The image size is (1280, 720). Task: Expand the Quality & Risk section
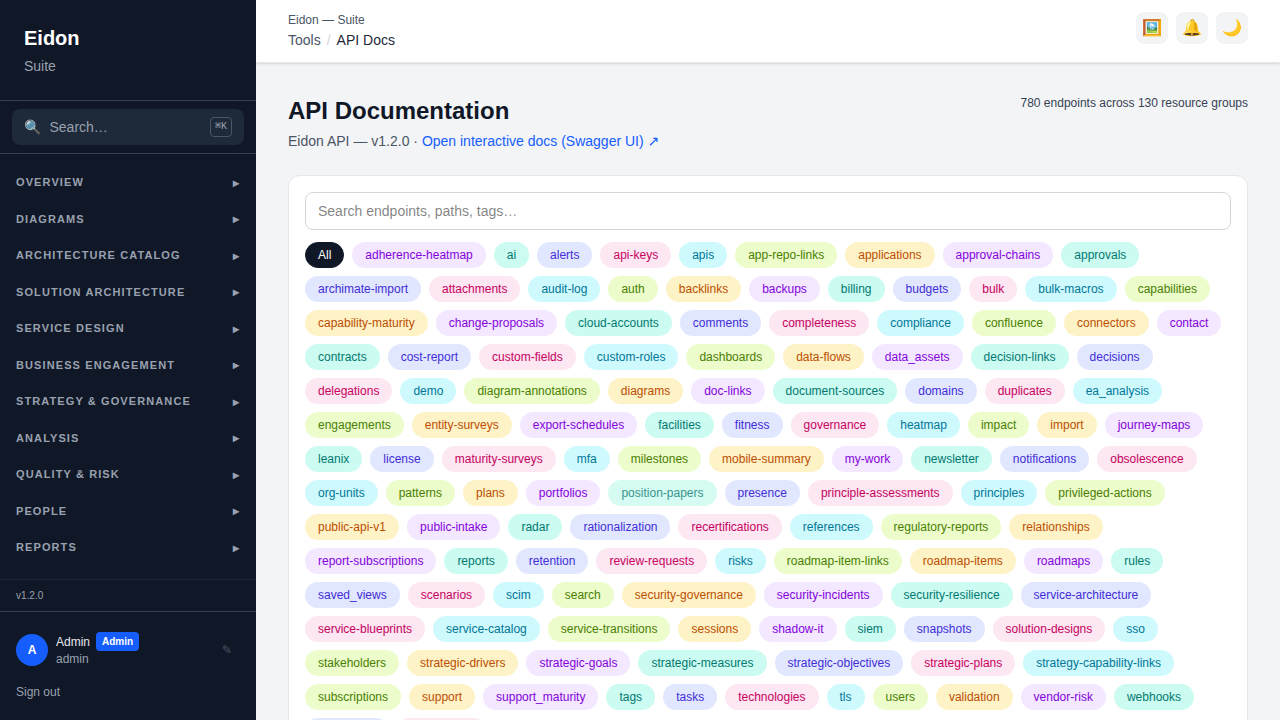[128, 475]
